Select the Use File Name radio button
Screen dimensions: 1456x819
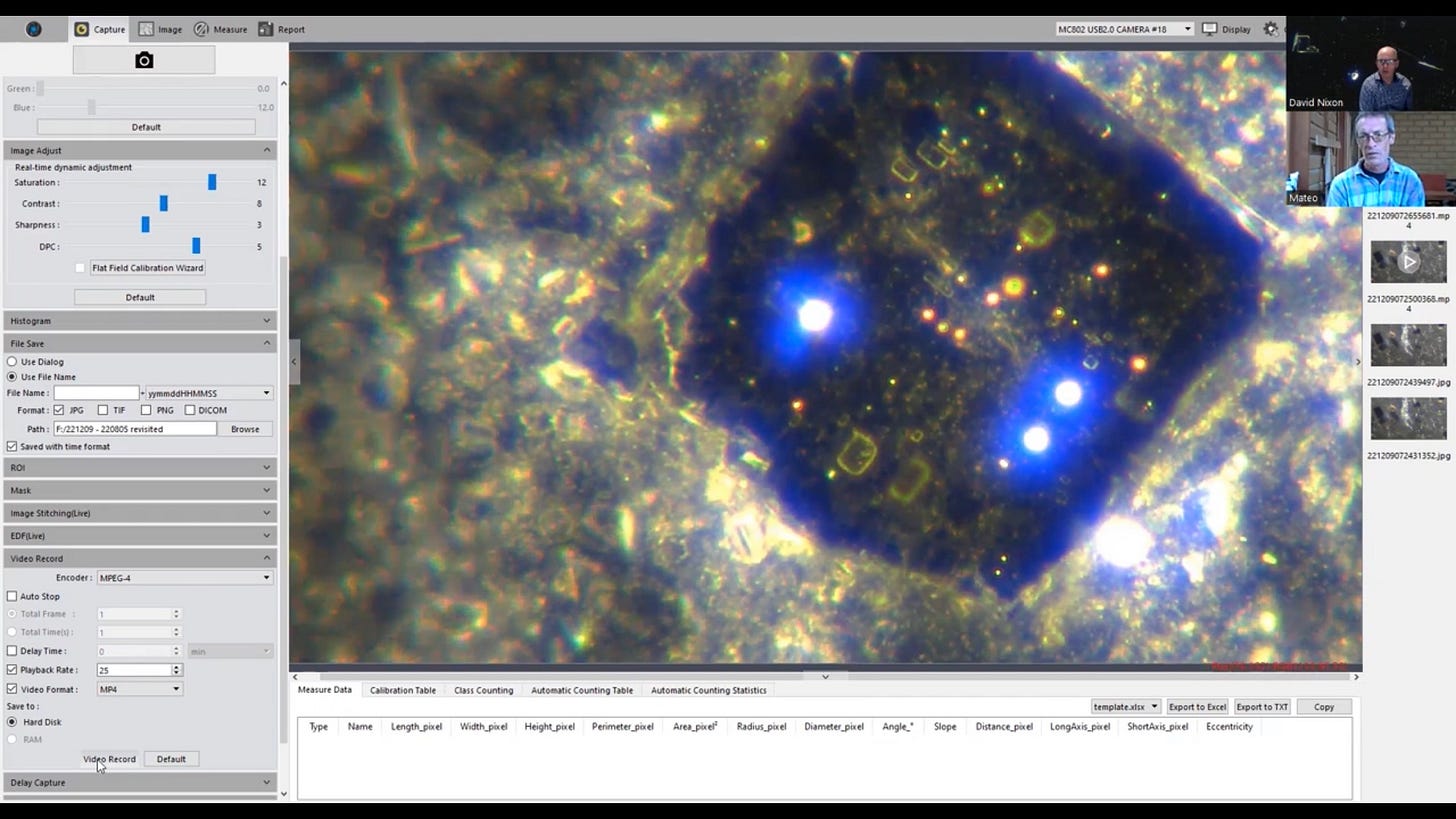[x=12, y=377]
